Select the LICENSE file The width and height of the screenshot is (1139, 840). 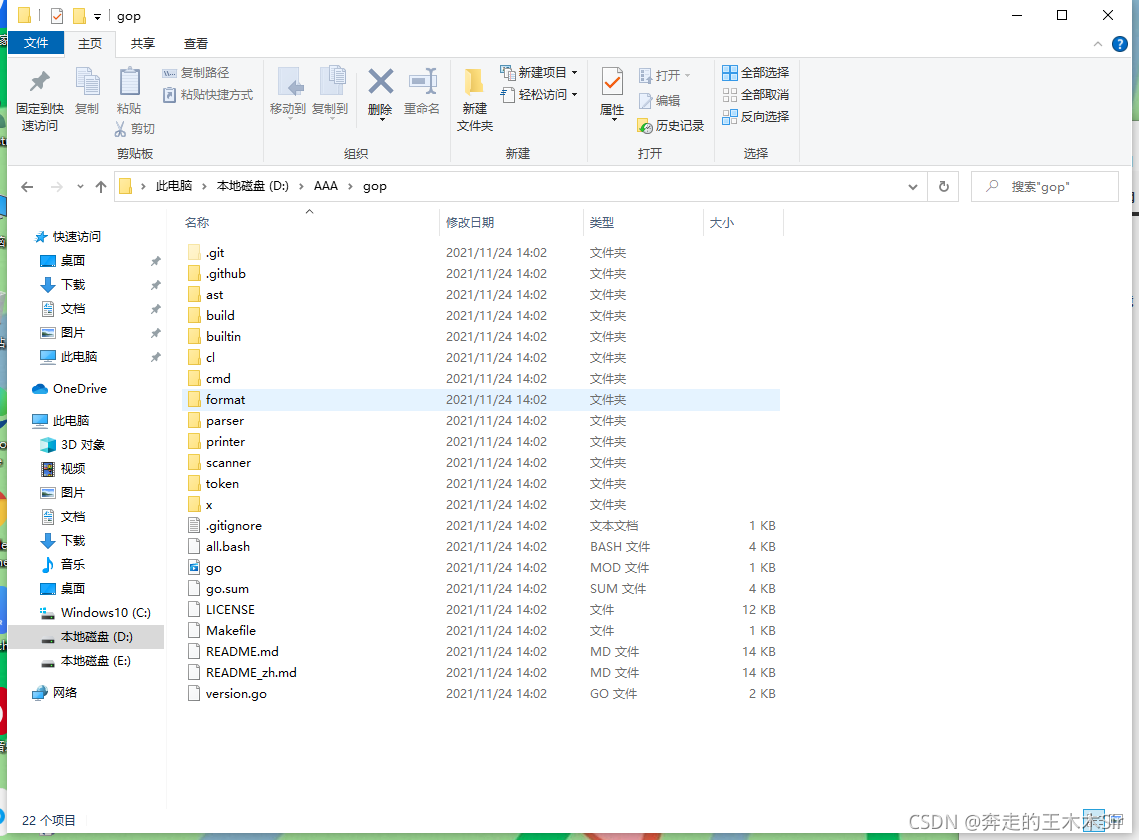[x=230, y=610]
